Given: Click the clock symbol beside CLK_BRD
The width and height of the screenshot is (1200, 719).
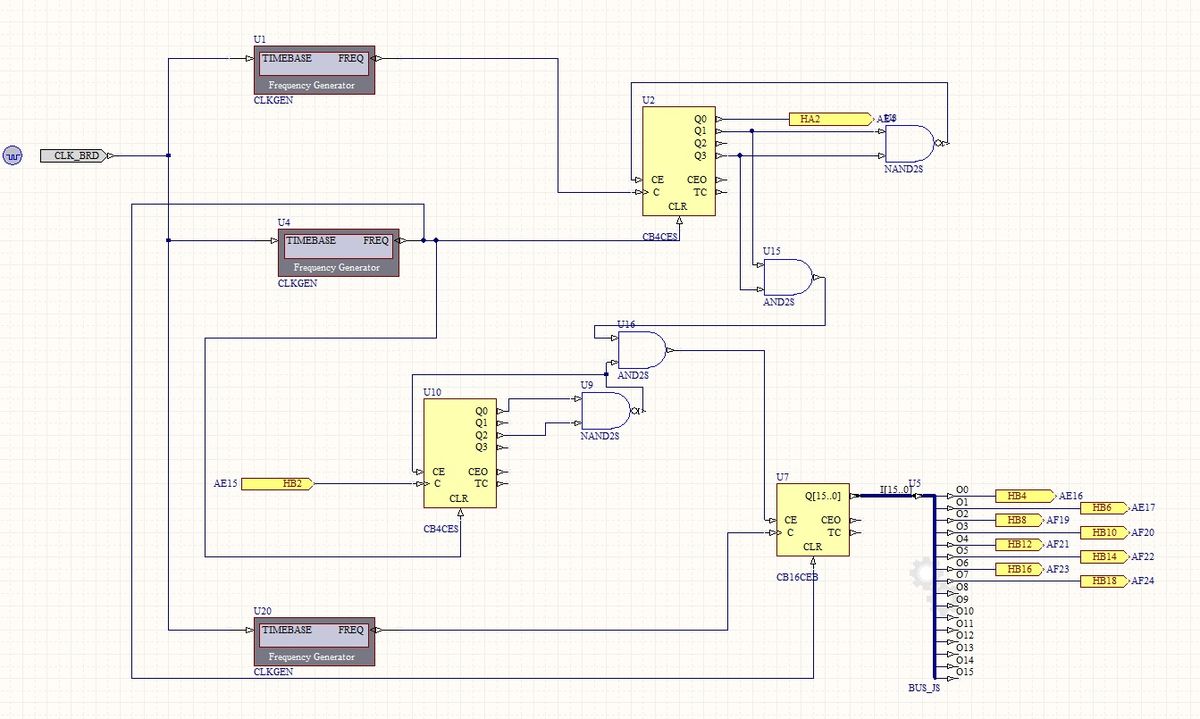Looking at the screenshot, I should click(12, 156).
